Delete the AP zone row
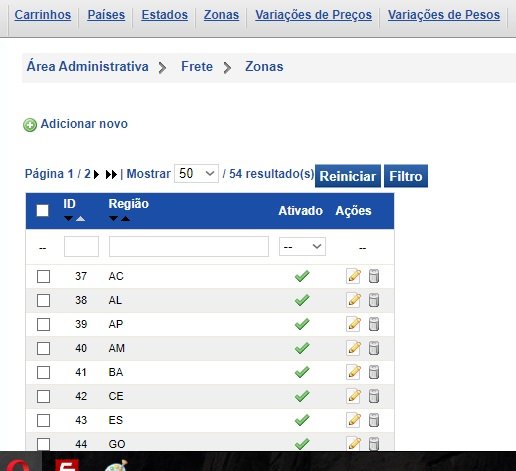 374,324
